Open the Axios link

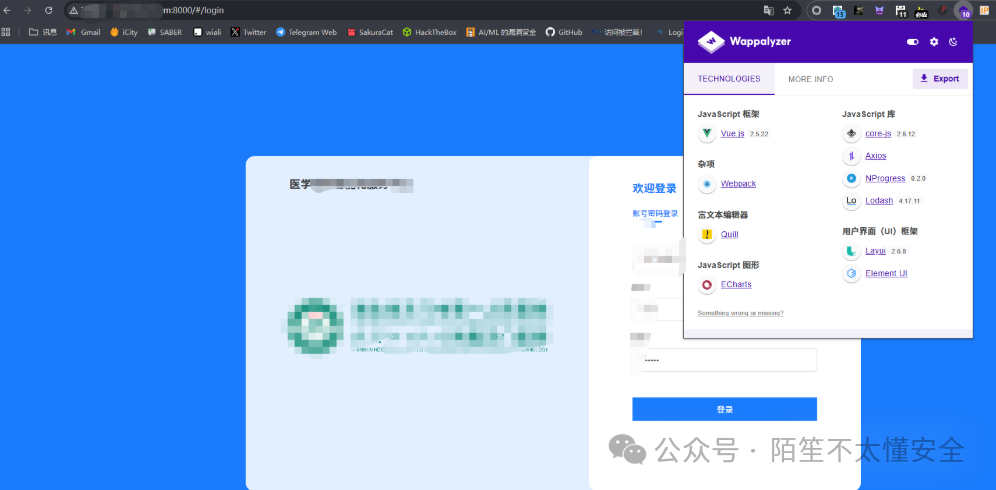875,156
